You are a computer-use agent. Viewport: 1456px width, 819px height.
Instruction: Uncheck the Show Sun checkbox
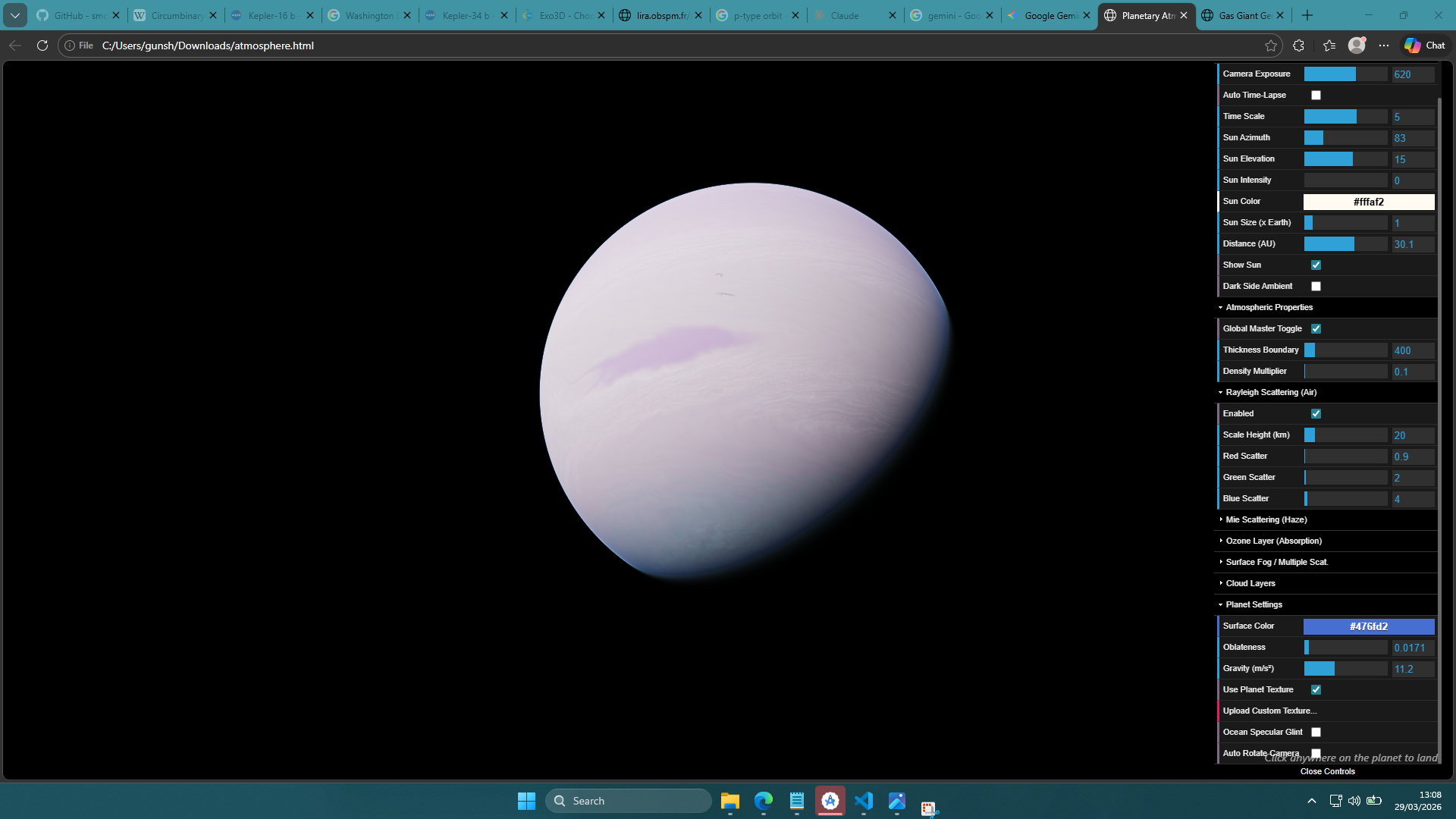pyautogui.click(x=1316, y=265)
